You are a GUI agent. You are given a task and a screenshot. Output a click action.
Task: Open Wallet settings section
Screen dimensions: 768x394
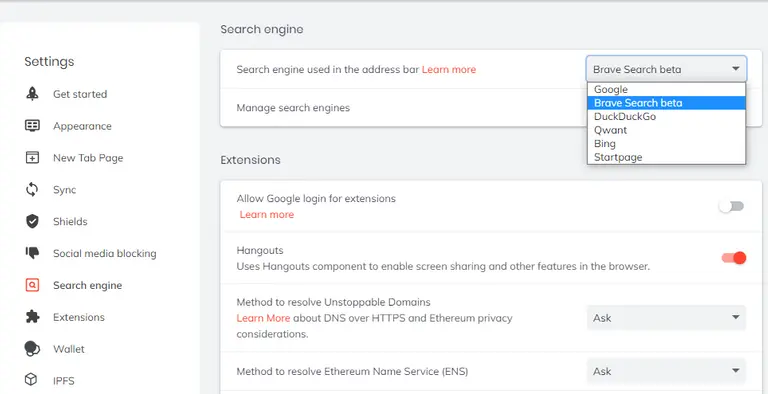69,349
